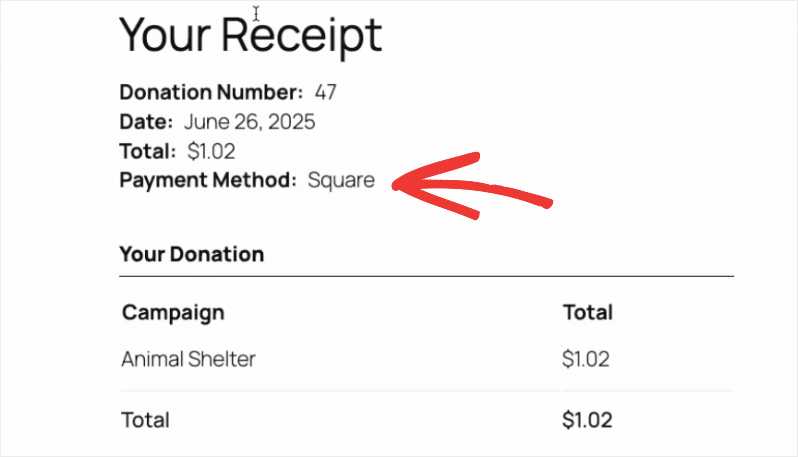Click the Square payment method value
798x457 pixels.
tap(341, 181)
